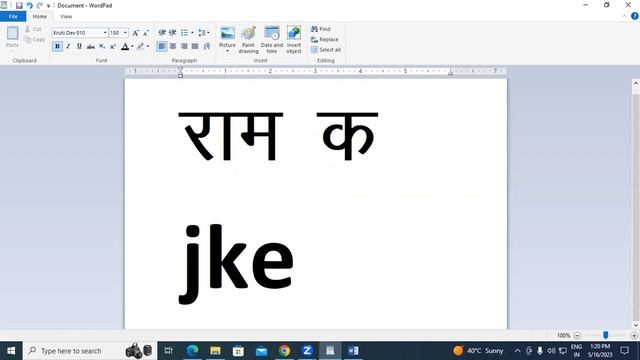The width and height of the screenshot is (640, 360).
Task: Click the Grow font icon
Action: click(x=136, y=33)
